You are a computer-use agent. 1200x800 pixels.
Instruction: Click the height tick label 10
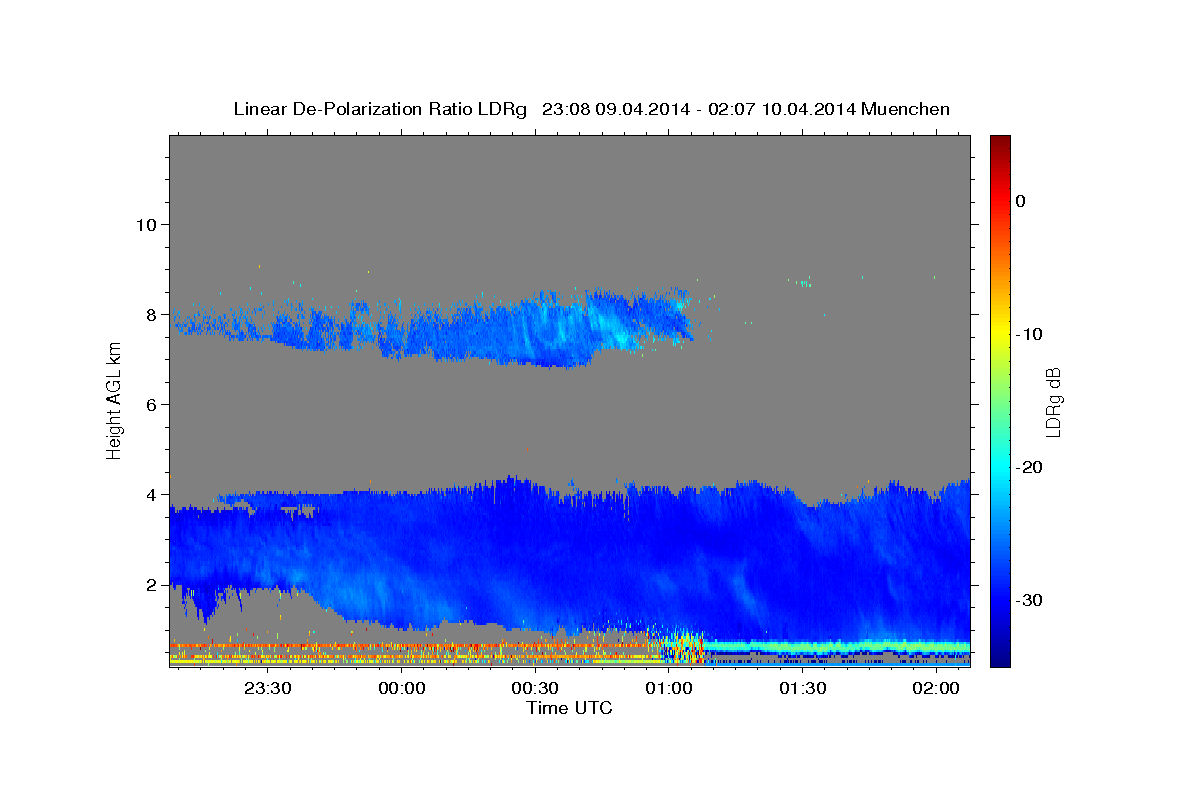click(x=146, y=224)
